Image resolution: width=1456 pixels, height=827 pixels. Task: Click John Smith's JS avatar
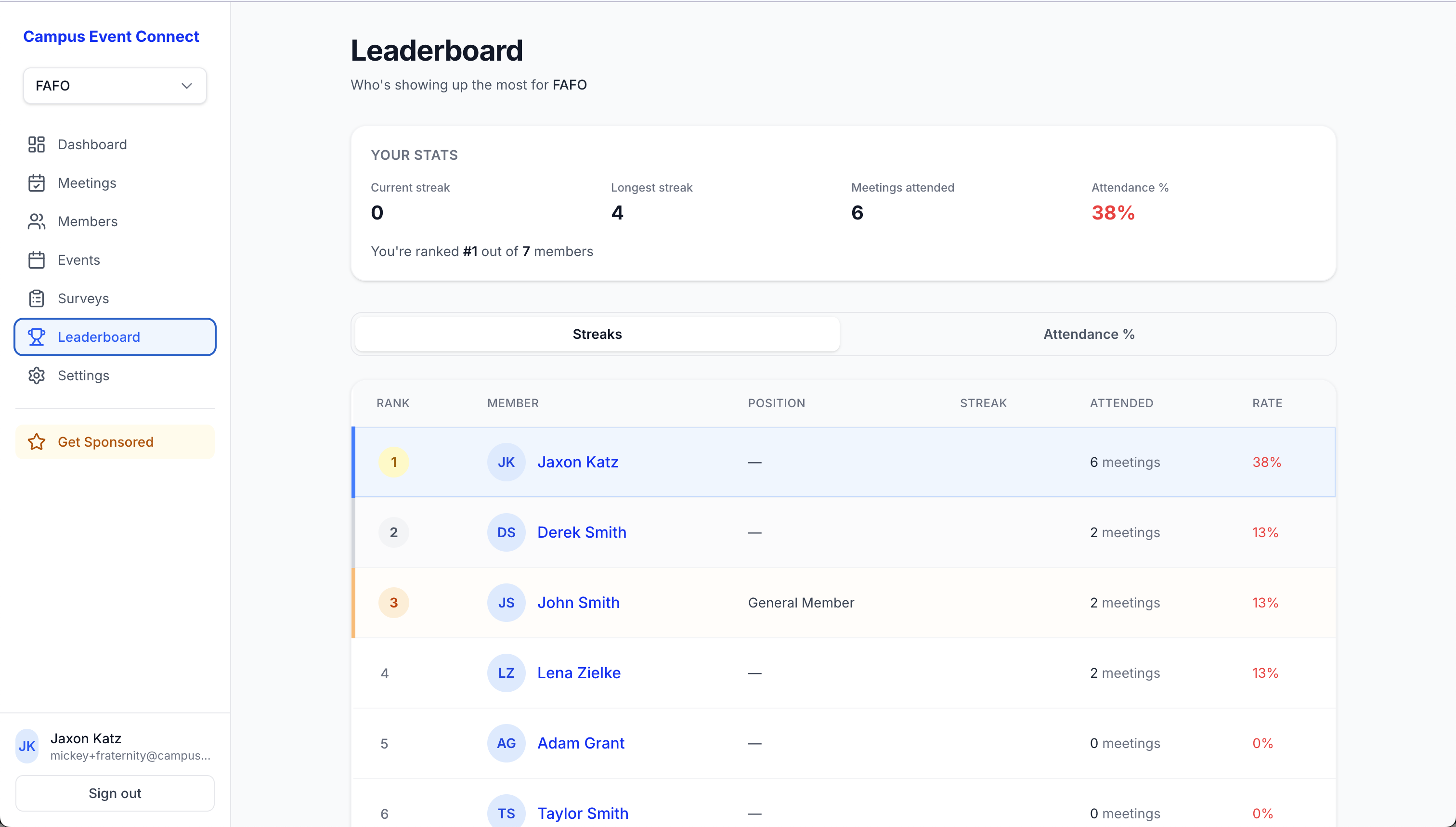(x=506, y=603)
